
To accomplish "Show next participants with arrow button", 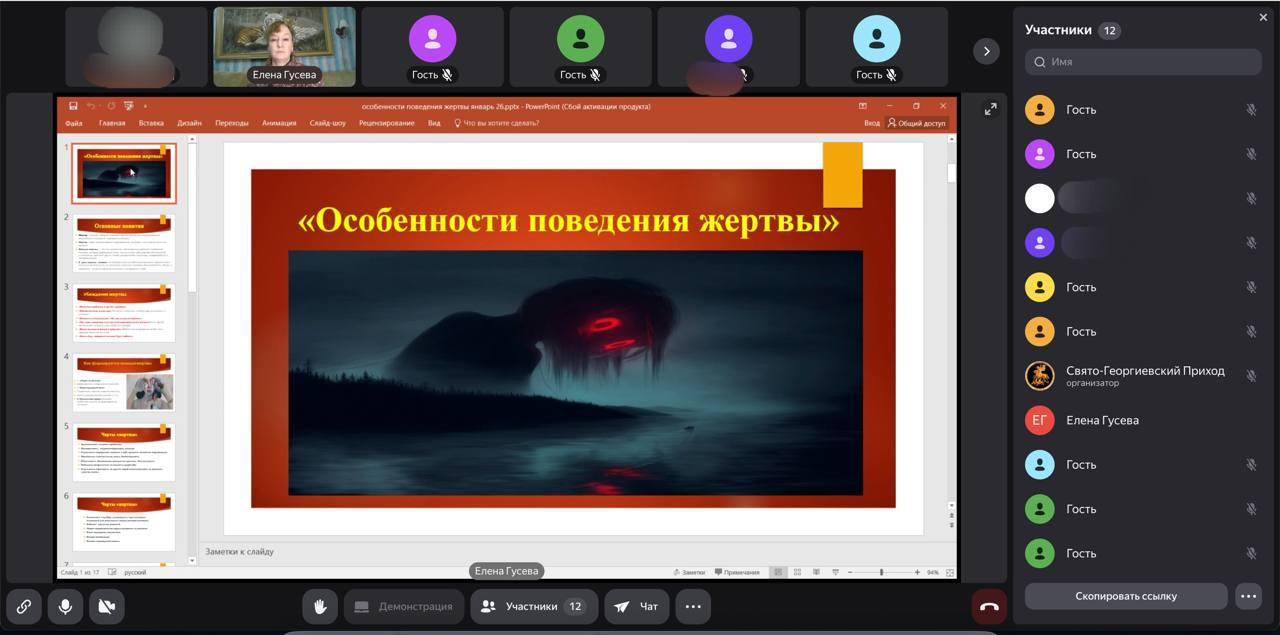I will (986, 51).
